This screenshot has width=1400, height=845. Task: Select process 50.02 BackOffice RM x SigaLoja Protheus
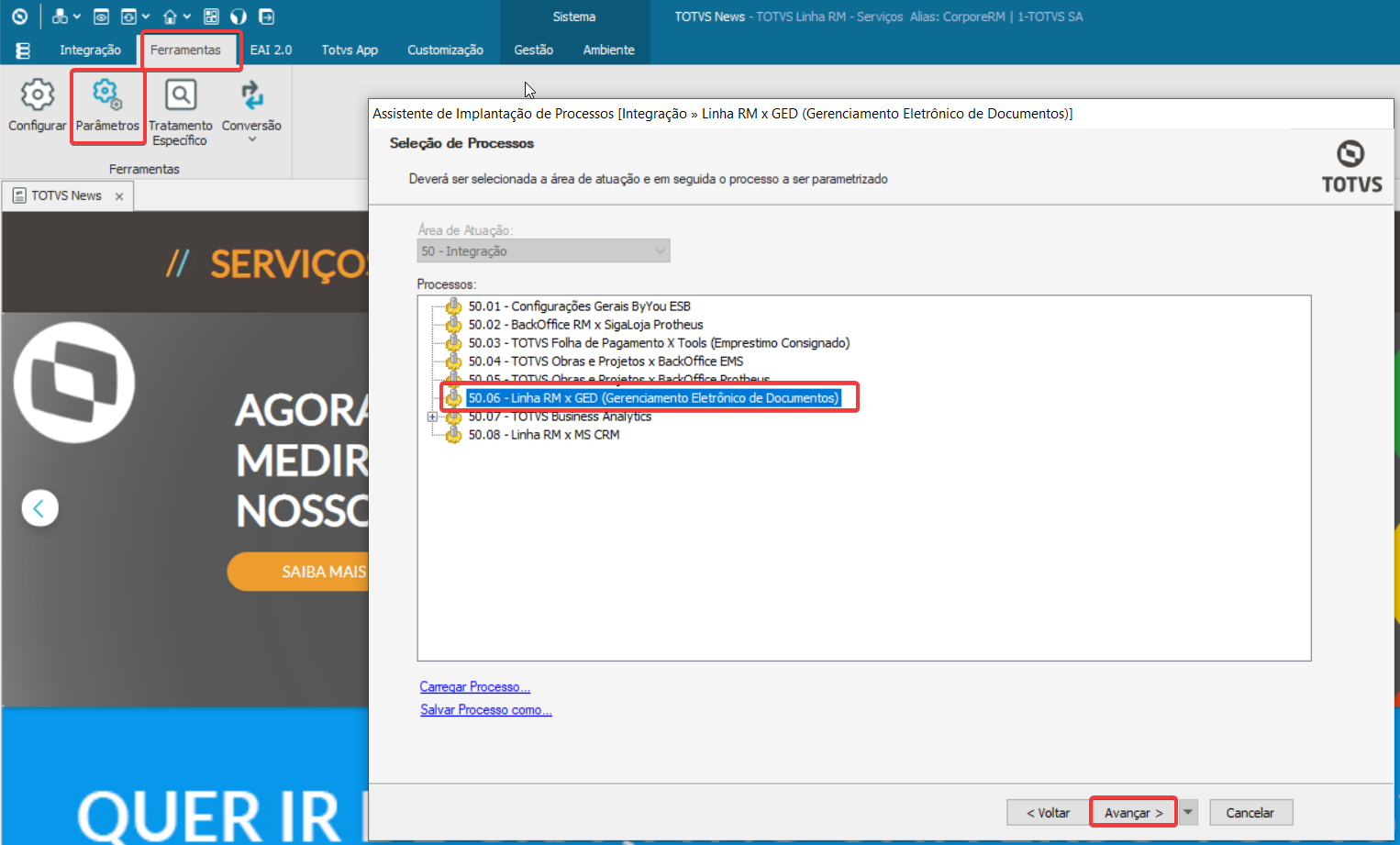tap(585, 325)
